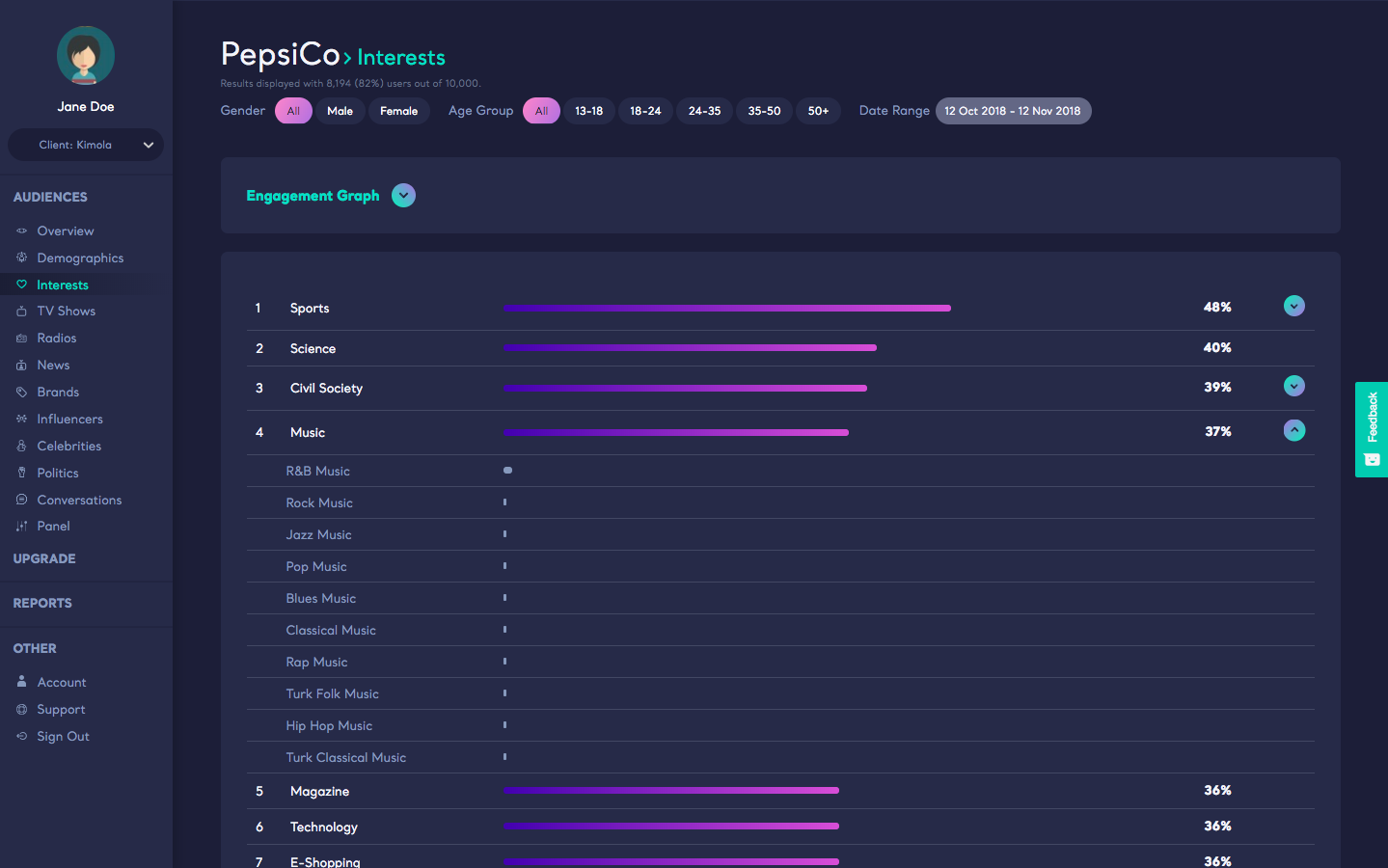Filter by age group 18-24
Screen dimensions: 1388x868
645,111
